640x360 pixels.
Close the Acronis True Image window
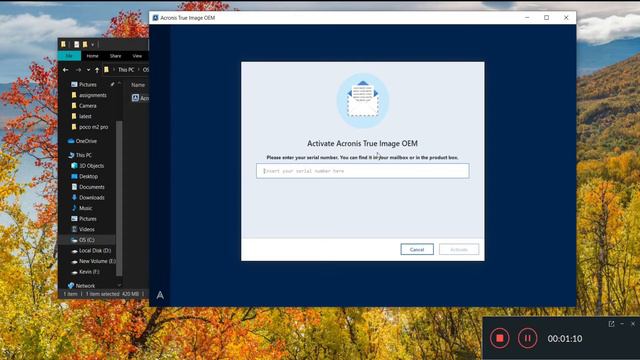(x=566, y=18)
